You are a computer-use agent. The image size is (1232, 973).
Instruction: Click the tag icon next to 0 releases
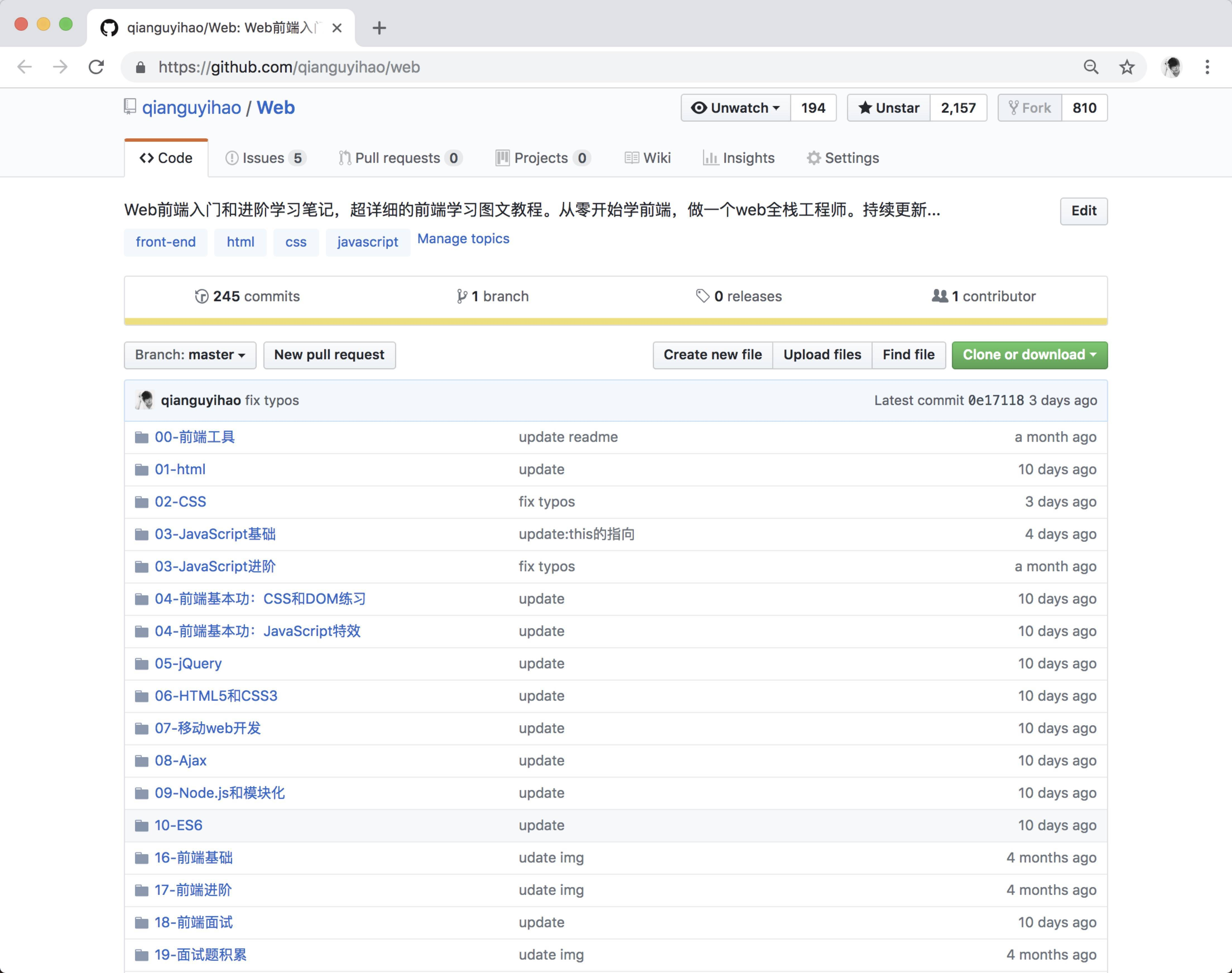[x=702, y=296]
